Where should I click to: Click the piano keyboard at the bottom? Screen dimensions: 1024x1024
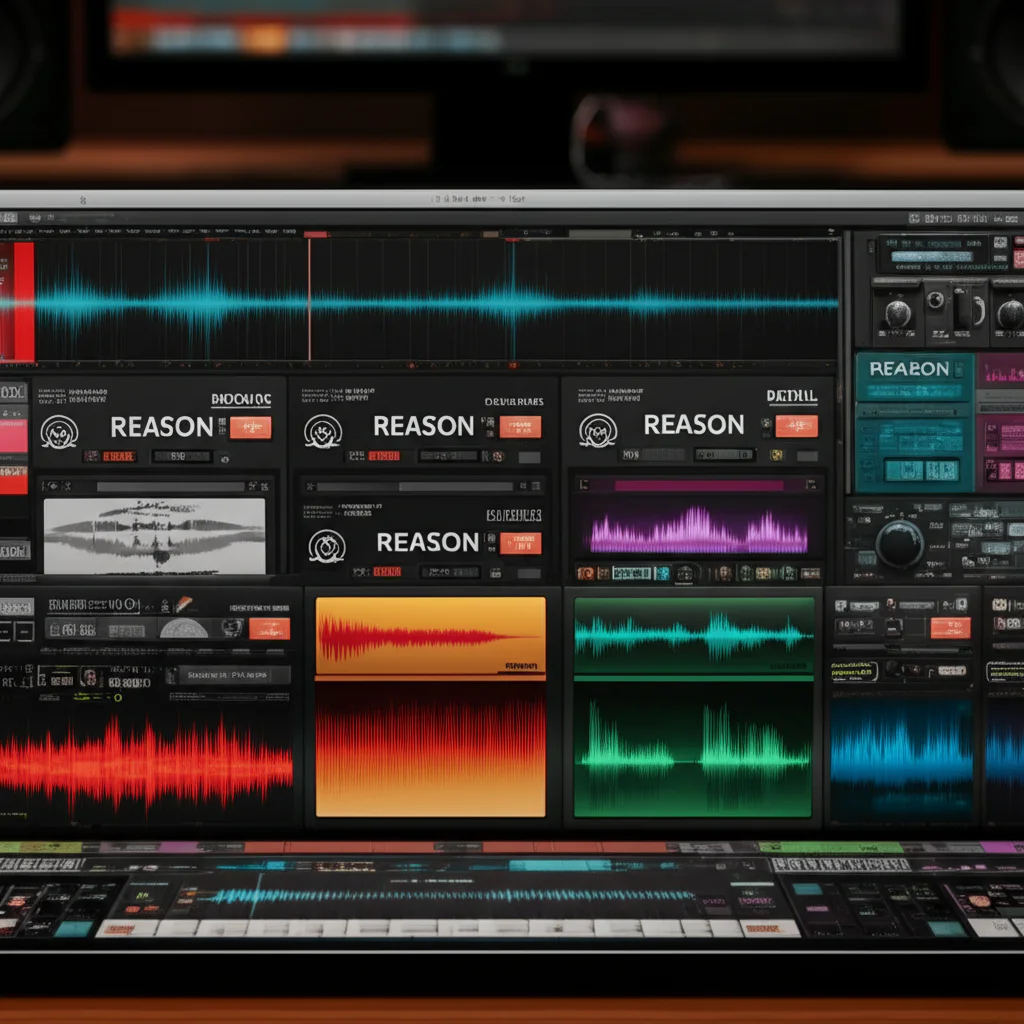tap(448, 927)
